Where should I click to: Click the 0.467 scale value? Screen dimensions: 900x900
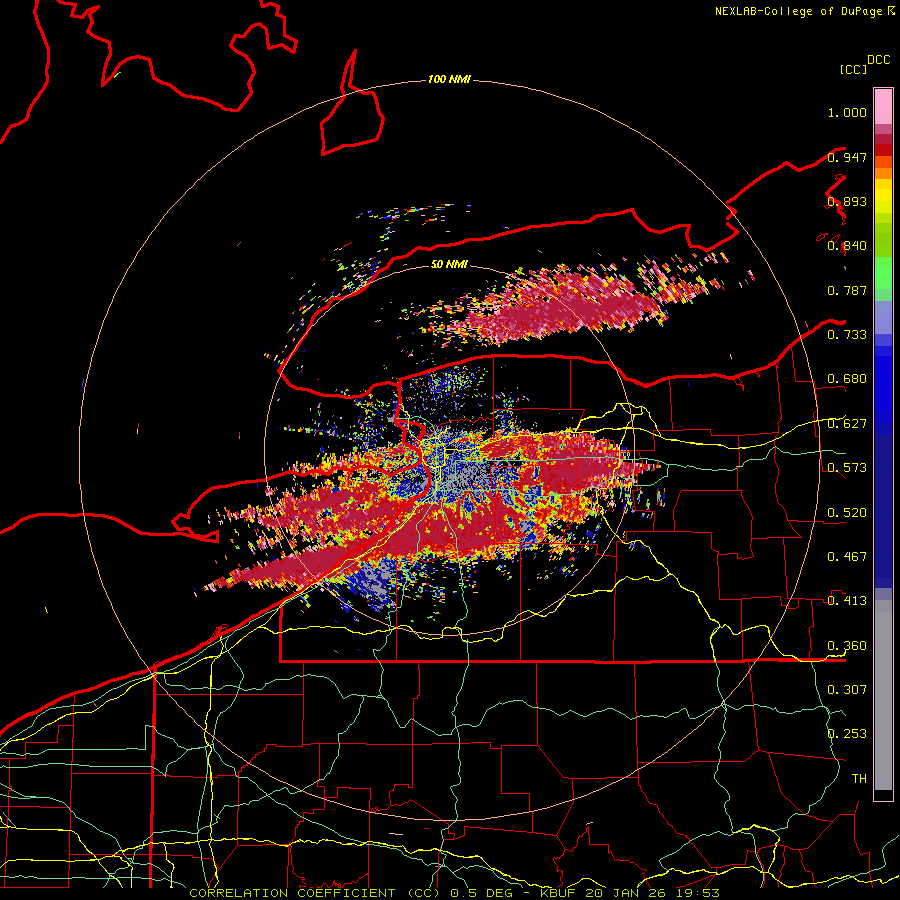[x=847, y=557]
